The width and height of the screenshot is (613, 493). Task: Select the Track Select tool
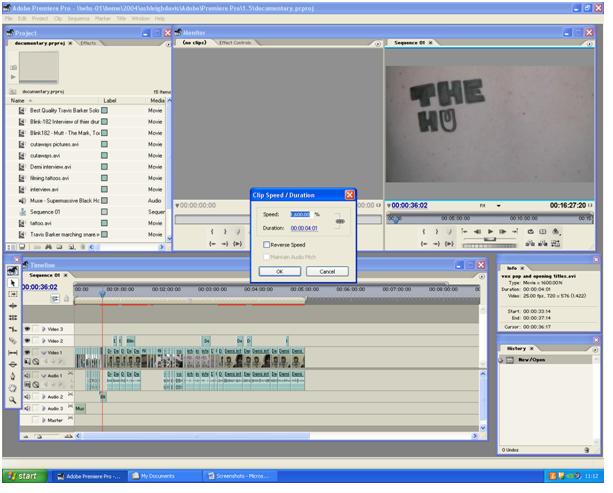pos(13,294)
